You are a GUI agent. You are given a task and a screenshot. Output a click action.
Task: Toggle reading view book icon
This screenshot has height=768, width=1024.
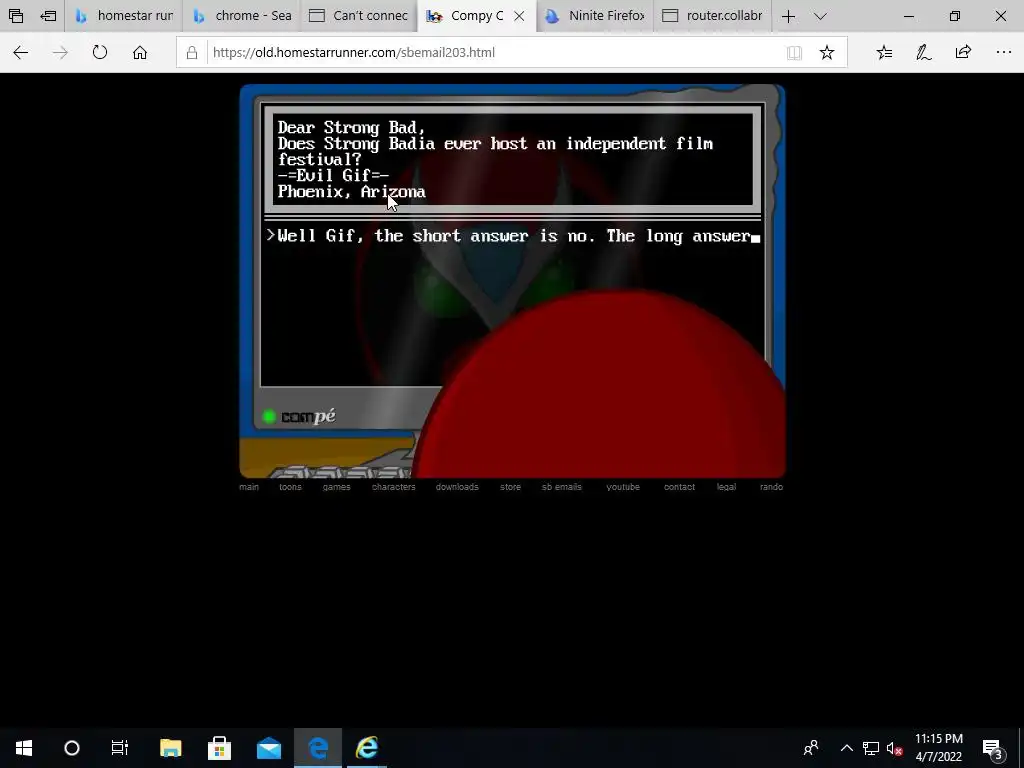click(794, 52)
